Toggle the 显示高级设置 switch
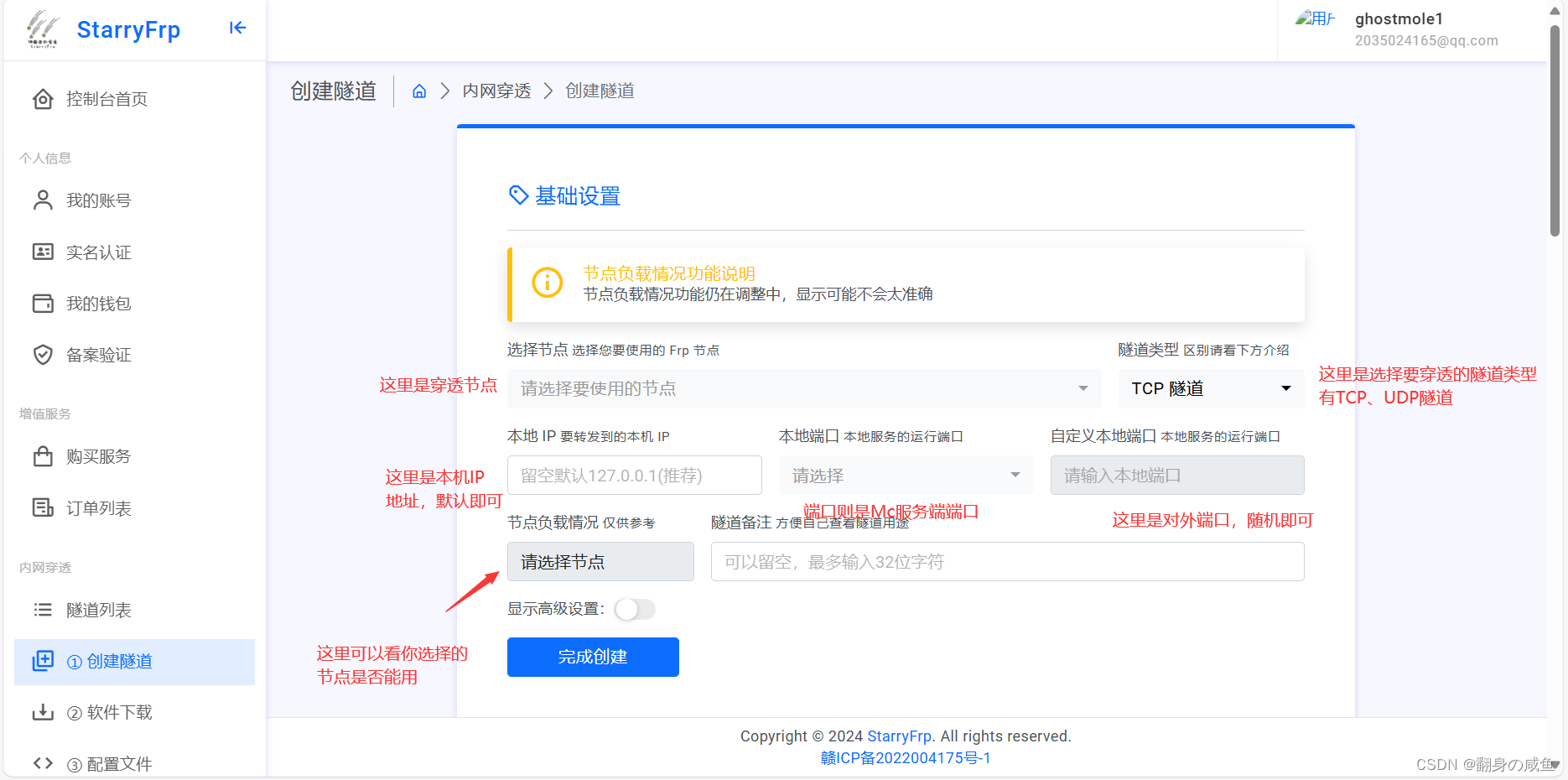Image resolution: width=1568 pixels, height=780 pixels. (x=635, y=609)
